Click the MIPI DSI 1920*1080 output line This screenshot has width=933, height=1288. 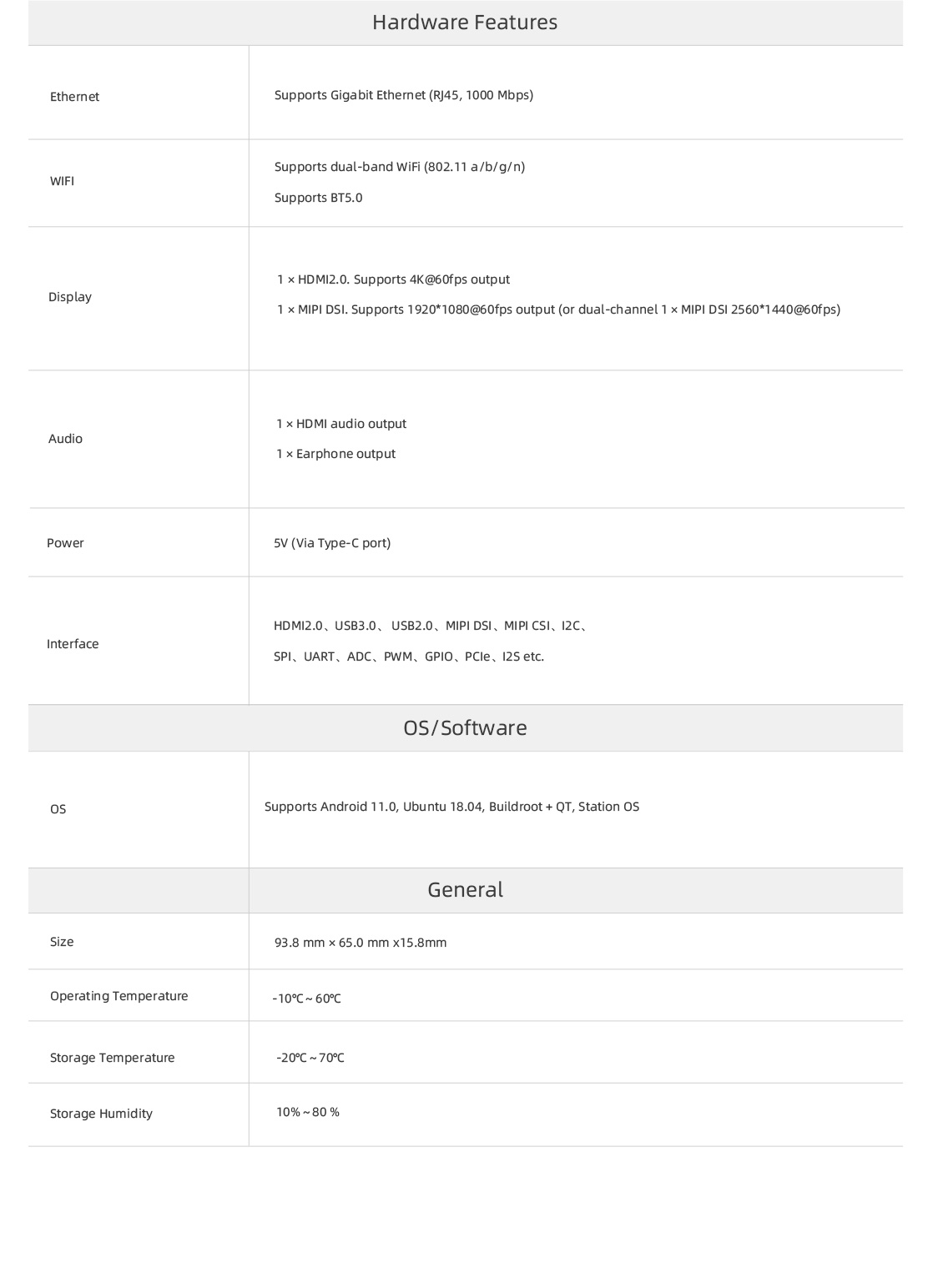[558, 309]
